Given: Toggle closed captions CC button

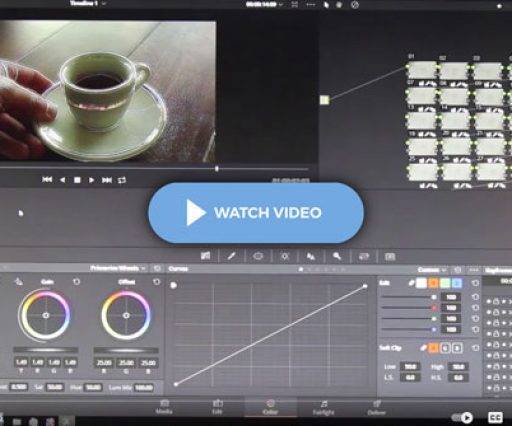Looking at the screenshot, I should pyautogui.click(x=495, y=417).
